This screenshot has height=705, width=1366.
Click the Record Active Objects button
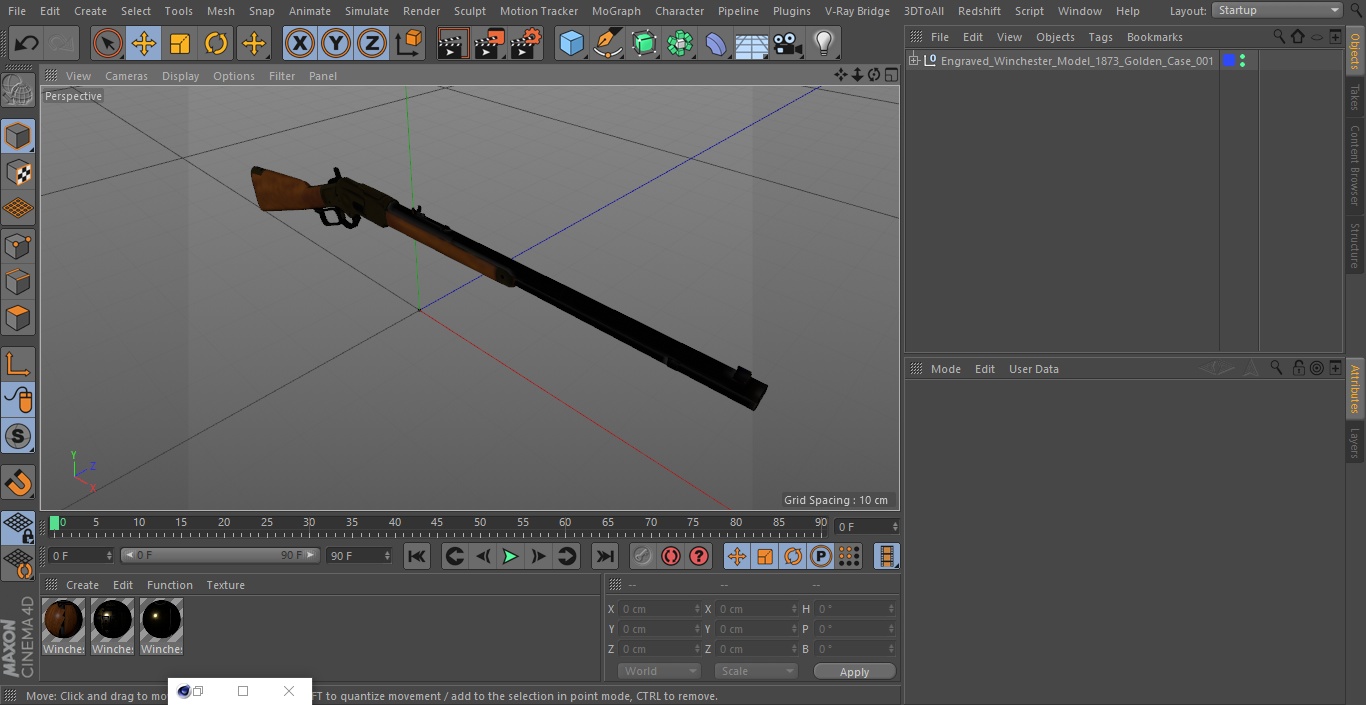642,556
